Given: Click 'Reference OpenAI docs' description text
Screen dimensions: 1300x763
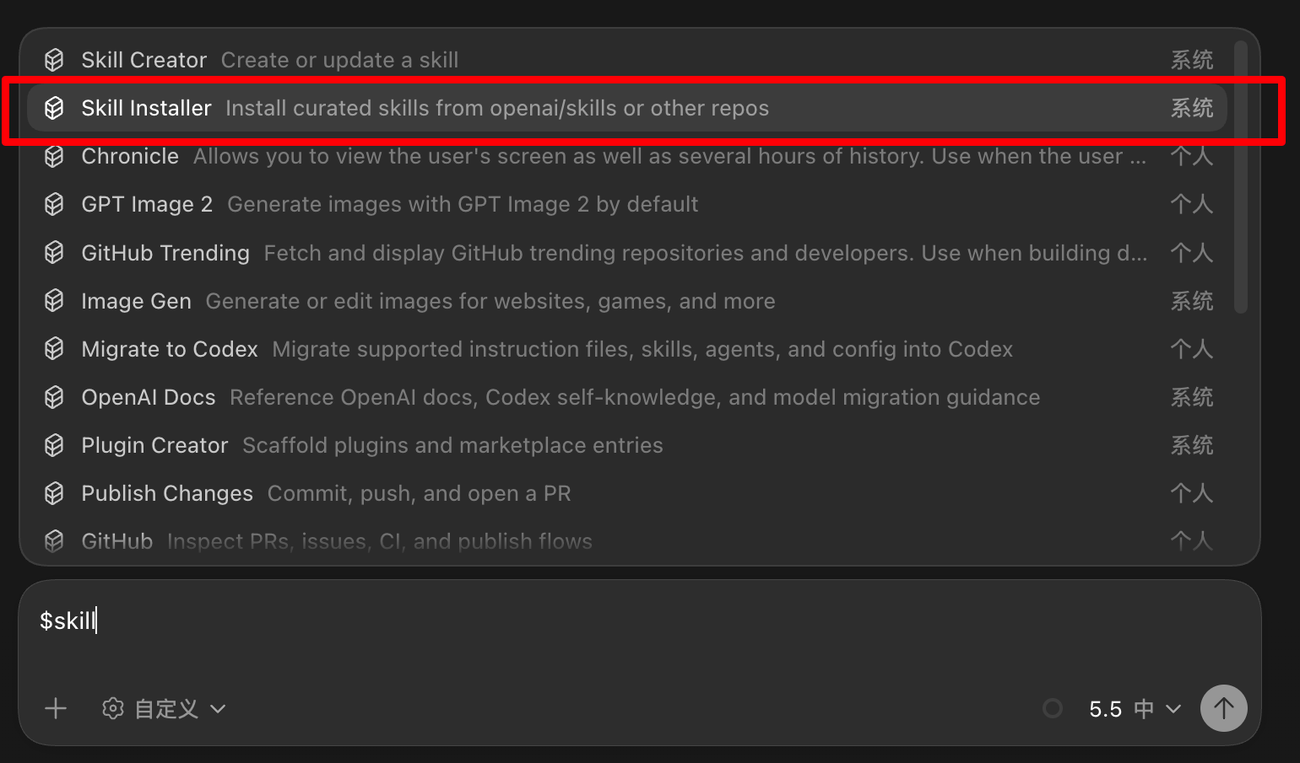Looking at the screenshot, I should point(635,397).
